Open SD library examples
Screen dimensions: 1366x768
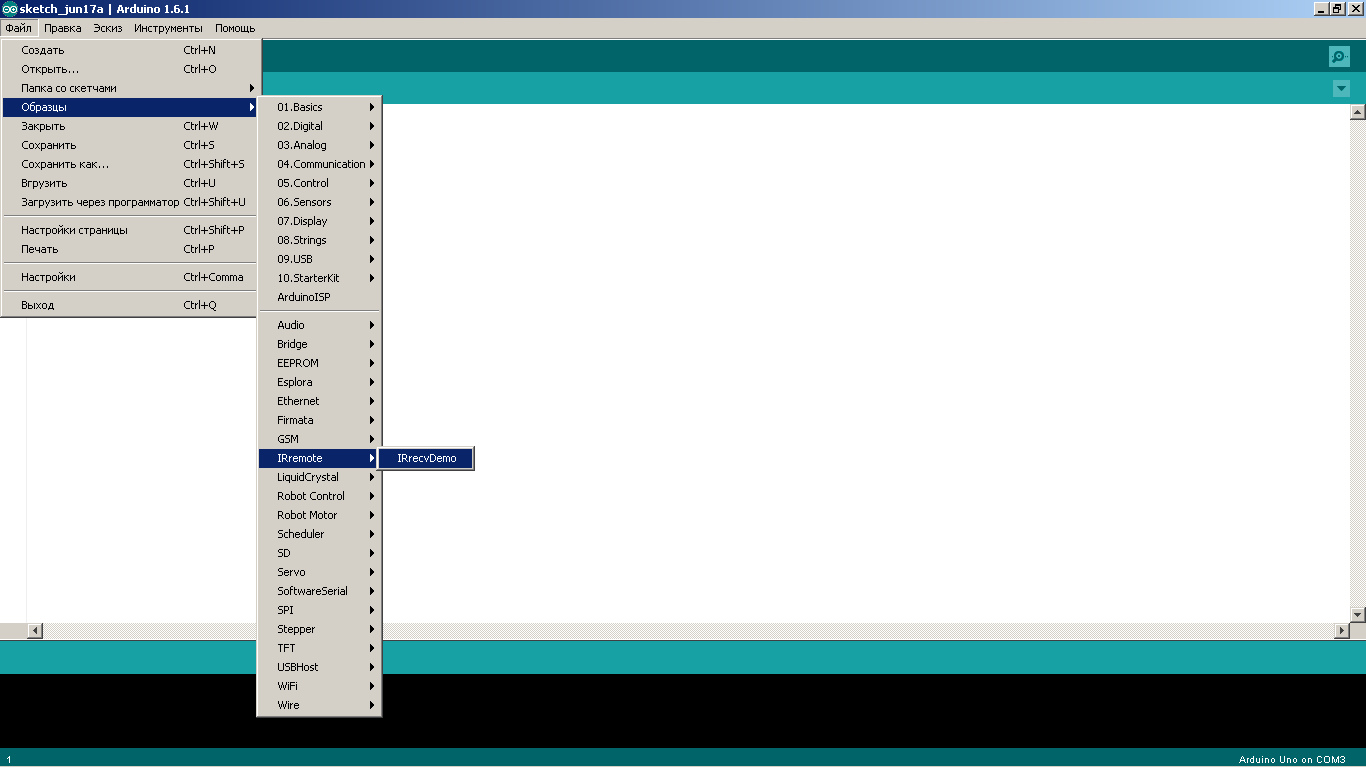click(x=319, y=553)
